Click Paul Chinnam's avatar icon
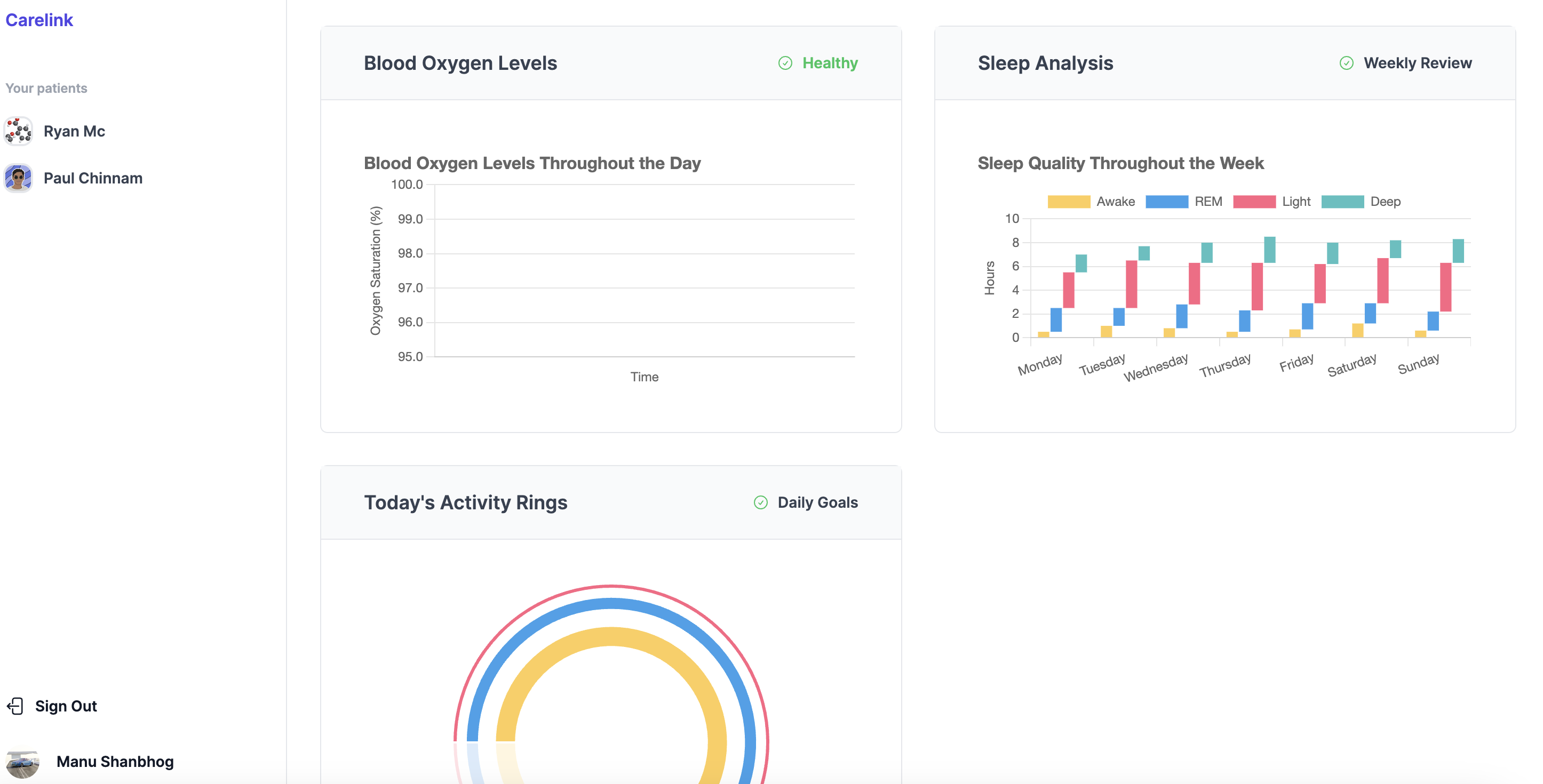The image size is (1543, 784). [x=19, y=178]
